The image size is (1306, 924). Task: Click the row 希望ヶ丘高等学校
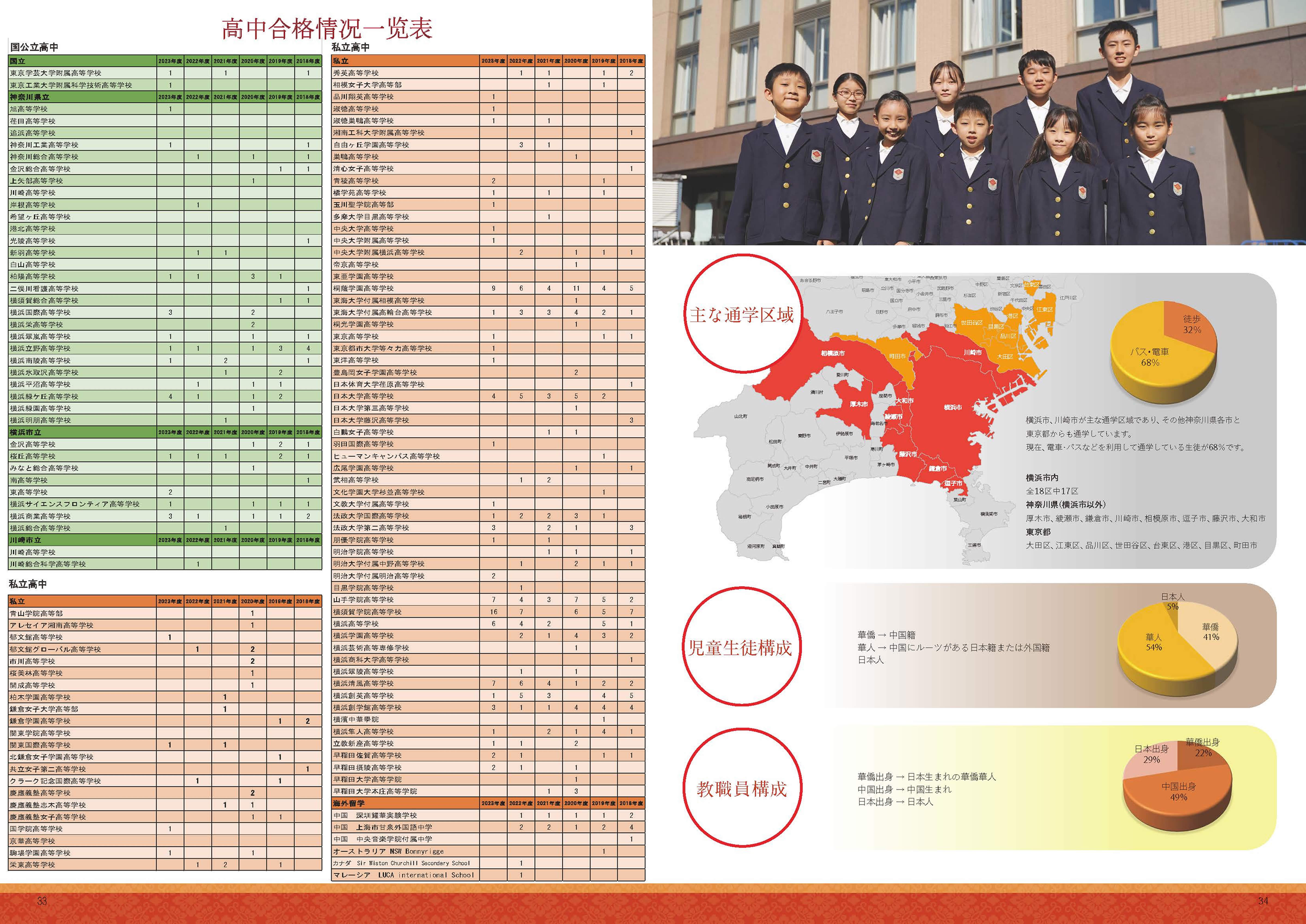click(x=165, y=217)
